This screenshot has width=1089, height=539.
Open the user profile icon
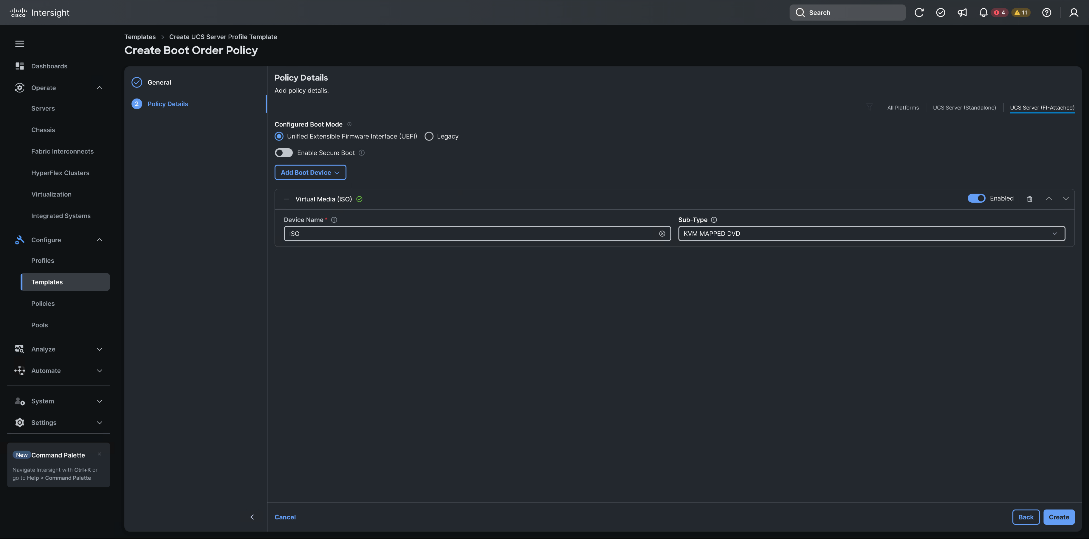(1074, 13)
